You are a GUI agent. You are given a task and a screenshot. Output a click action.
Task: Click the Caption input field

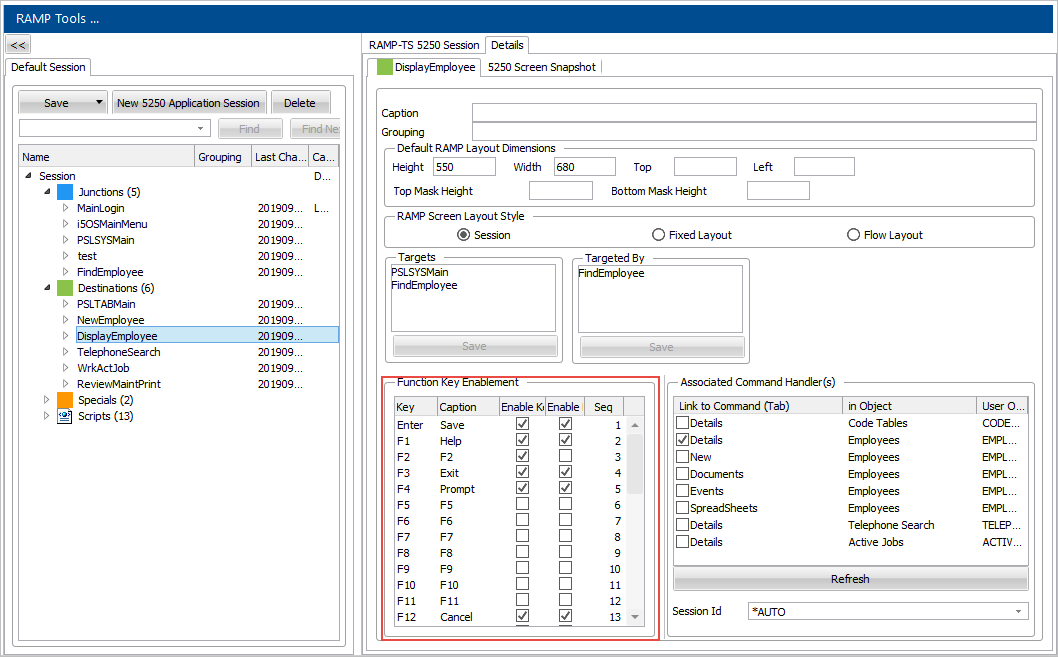coord(753,113)
